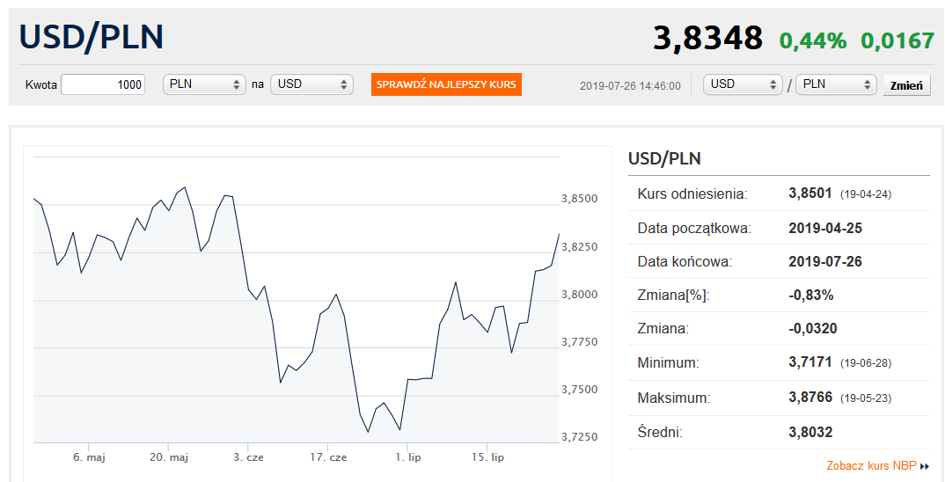The height and width of the screenshot is (482, 945).
Task: Expand the USD target currency dropdown after "na"
Action: (x=311, y=85)
